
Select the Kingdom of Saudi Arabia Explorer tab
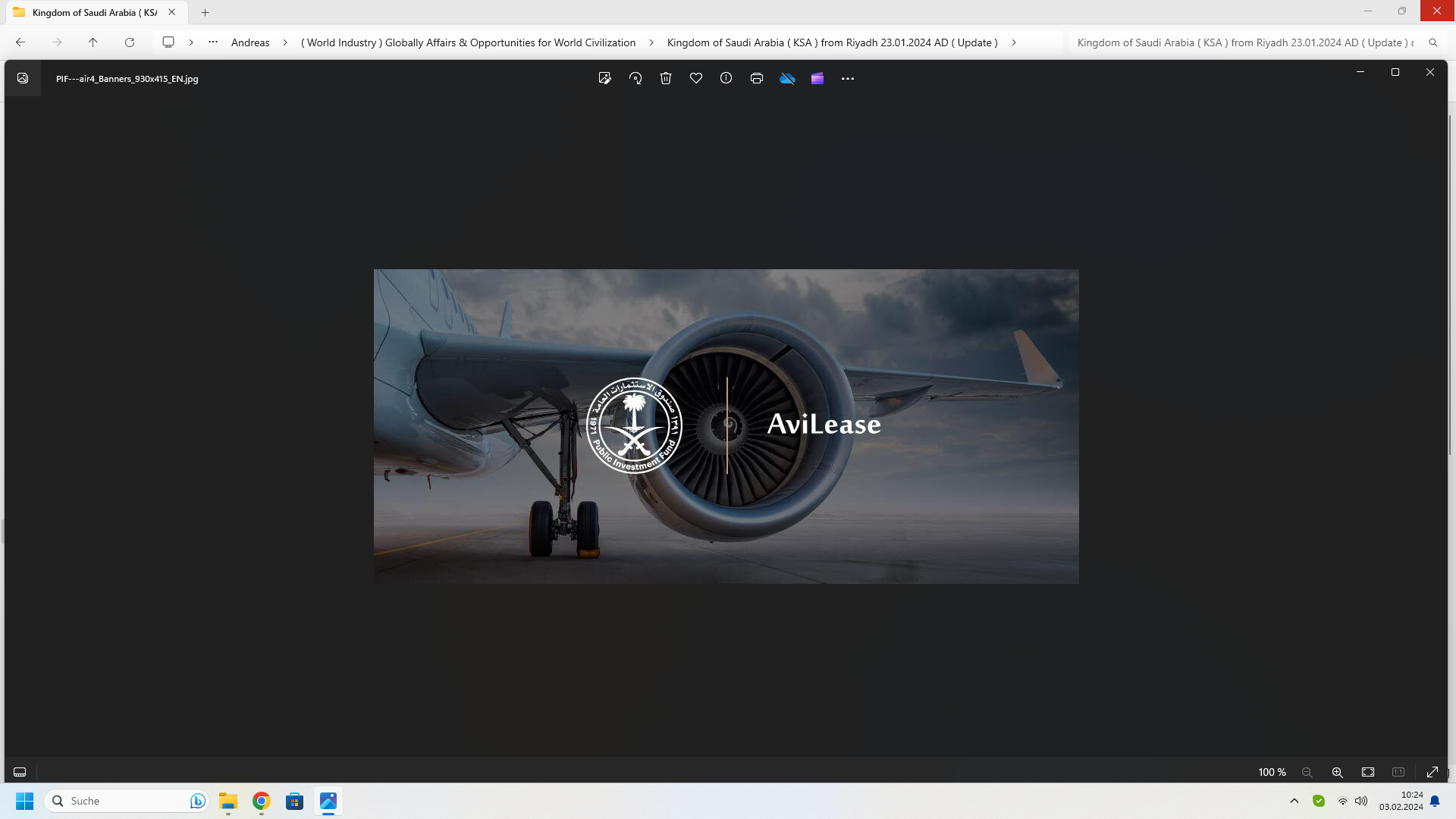coord(95,12)
